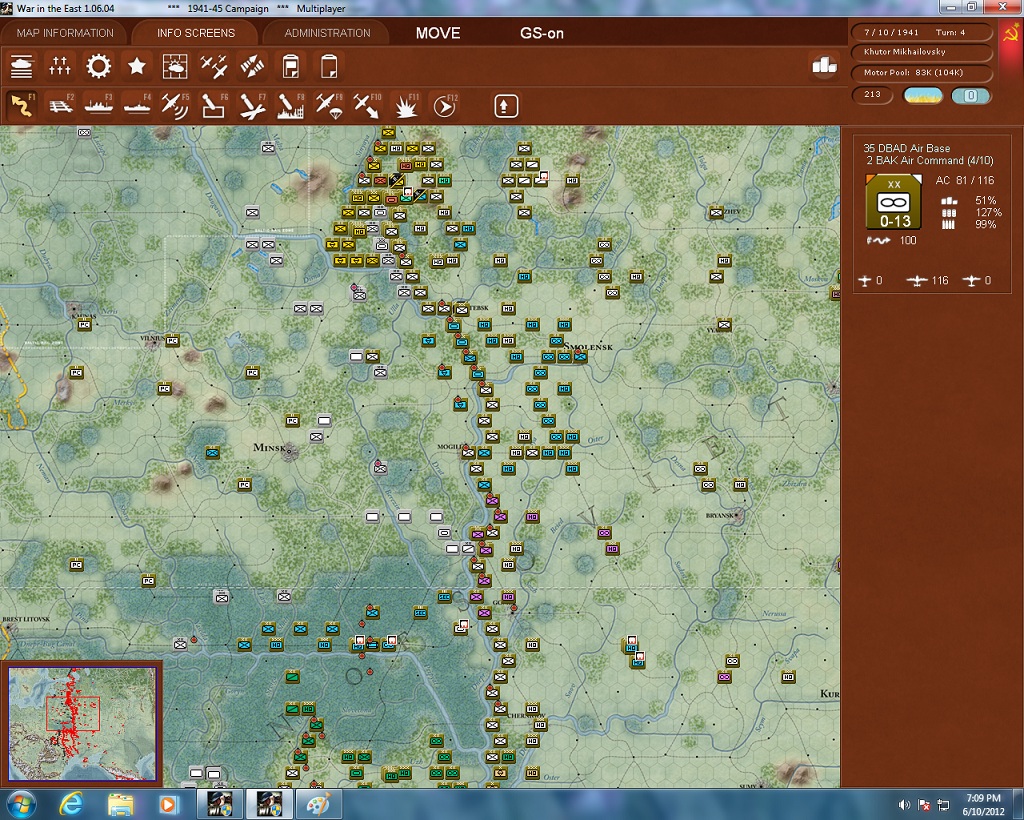The width and height of the screenshot is (1024, 820).
Task: Open the air doctrine icon with planes
Action: pos(214,67)
